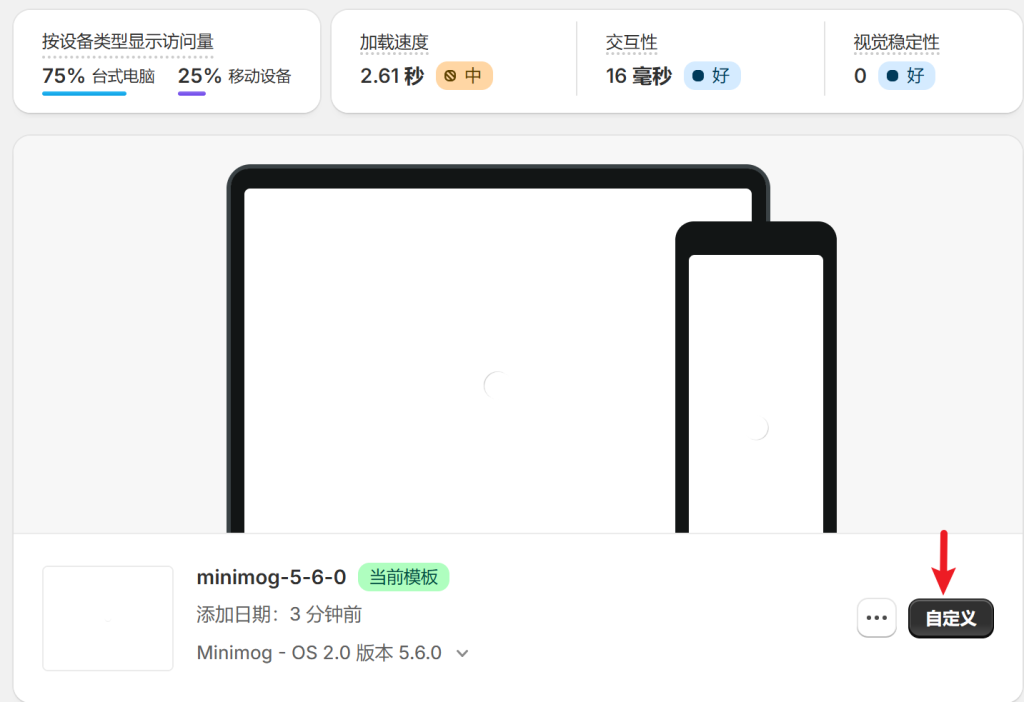The height and width of the screenshot is (702, 1024).
Task: Open the three-dots more actions menu
Action: 876,618
